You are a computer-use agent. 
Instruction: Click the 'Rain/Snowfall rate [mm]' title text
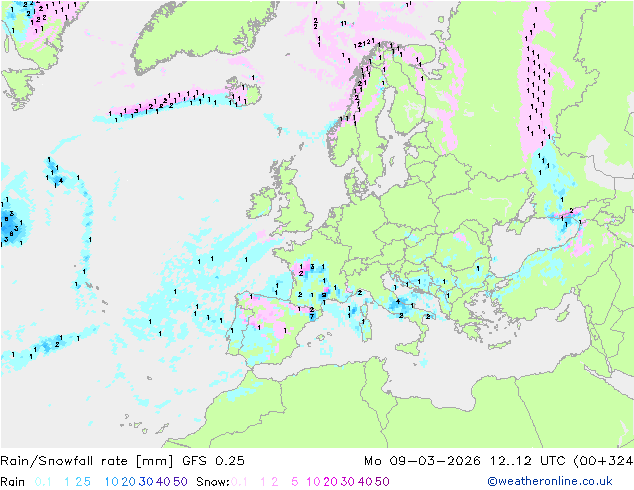tap(87, 461)
